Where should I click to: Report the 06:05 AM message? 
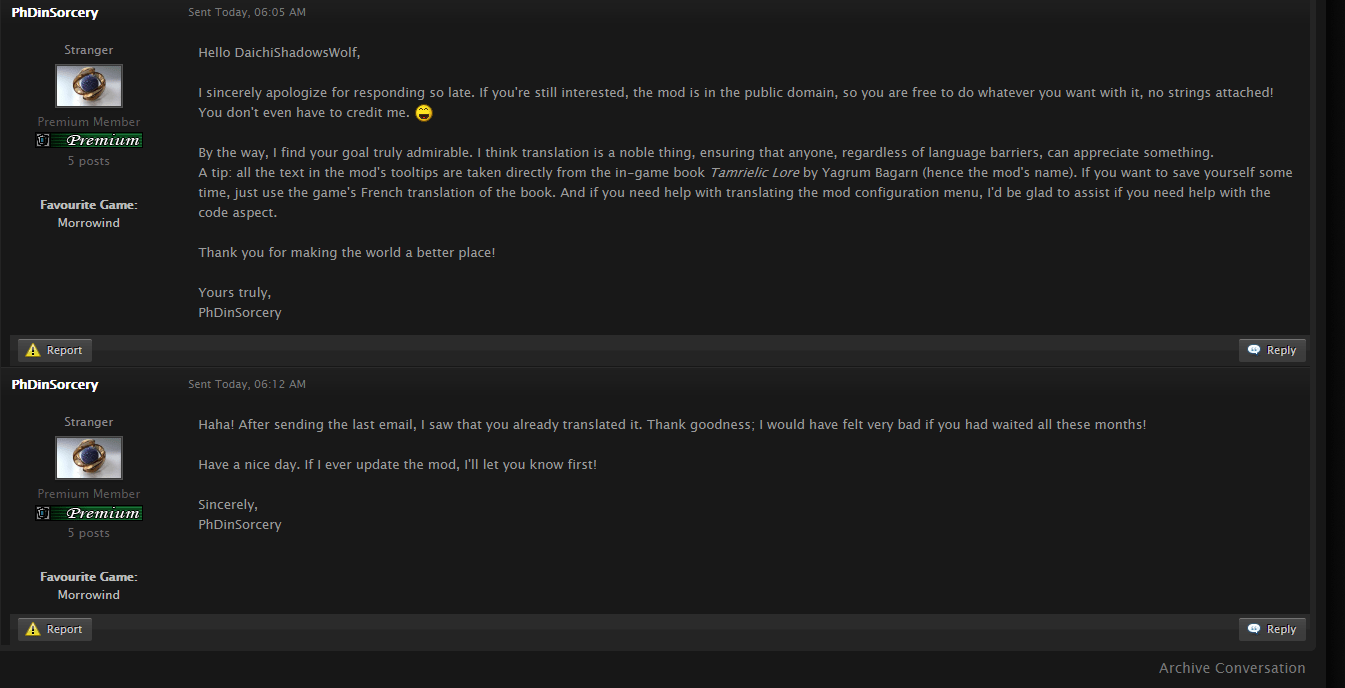pyautogui.click(x=55, y=350)
